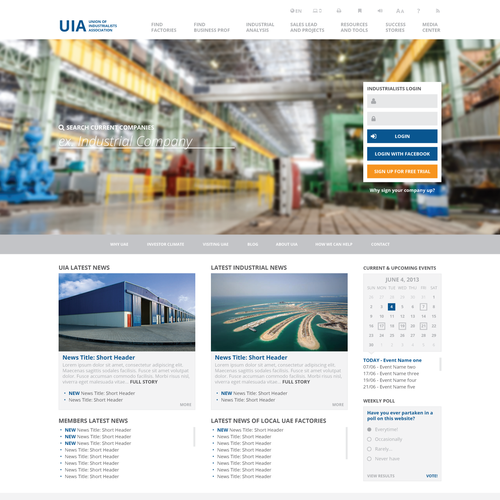Open UIA Latest News headline title
500x500 pixels.
(x=99, y=357)
